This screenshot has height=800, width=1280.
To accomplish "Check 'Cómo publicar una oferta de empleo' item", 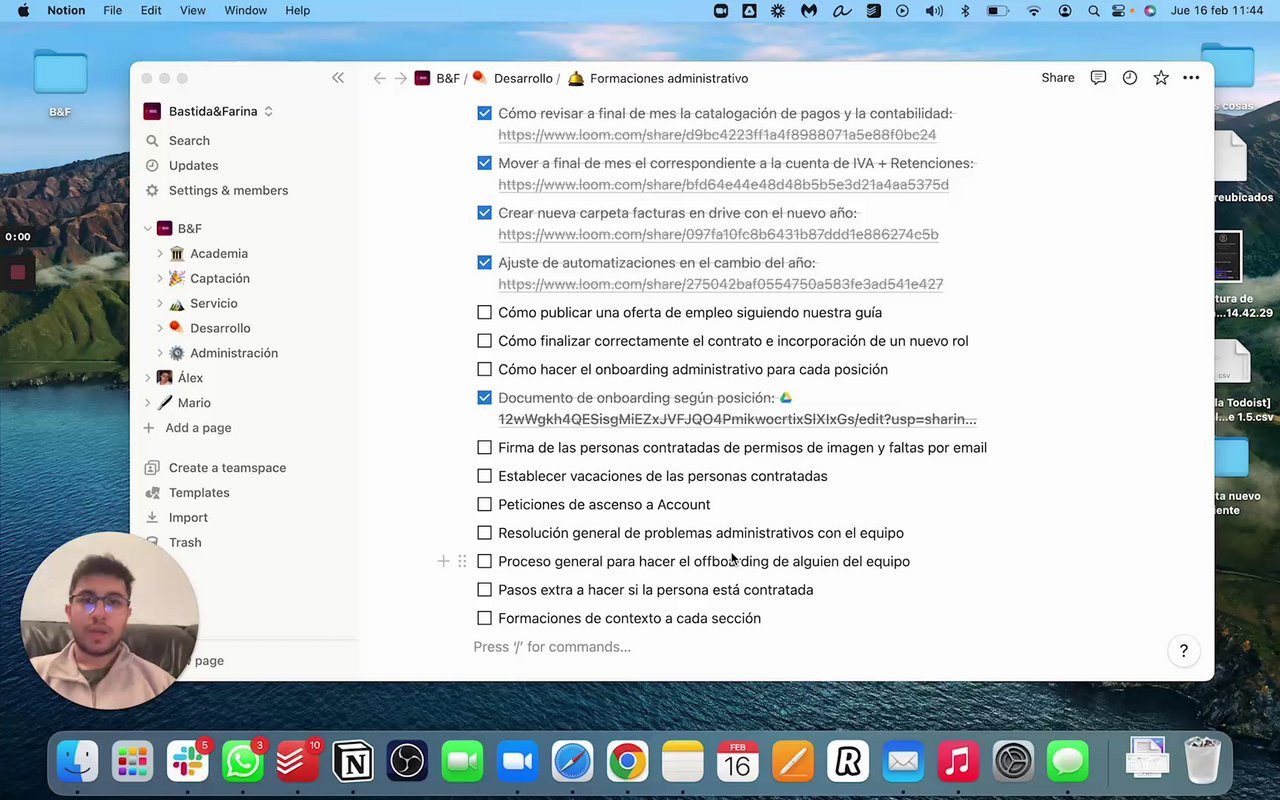I will 485,313.
